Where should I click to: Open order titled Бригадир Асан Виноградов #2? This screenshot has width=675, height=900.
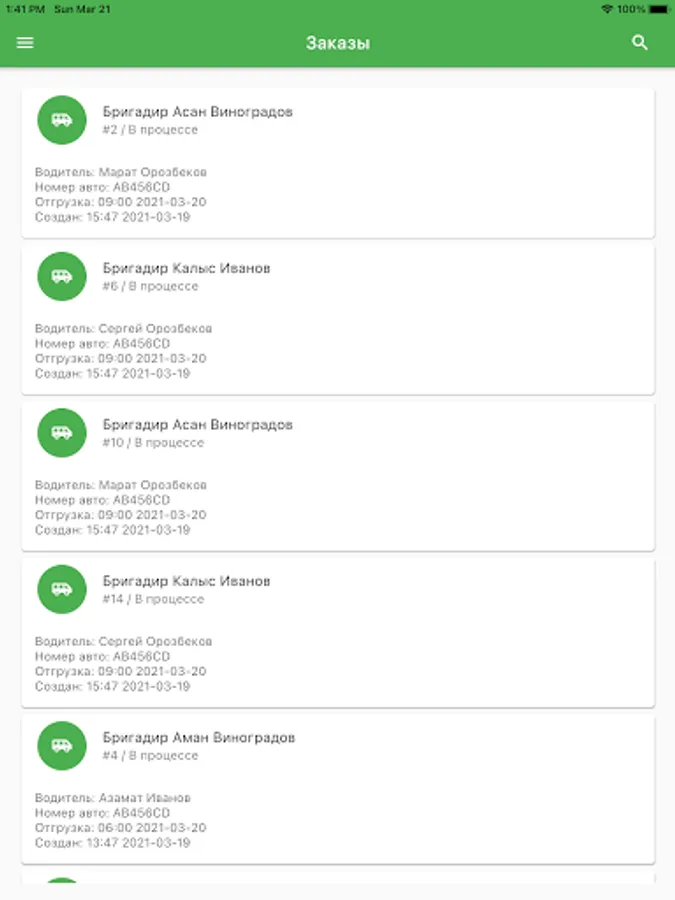point(197,112)
